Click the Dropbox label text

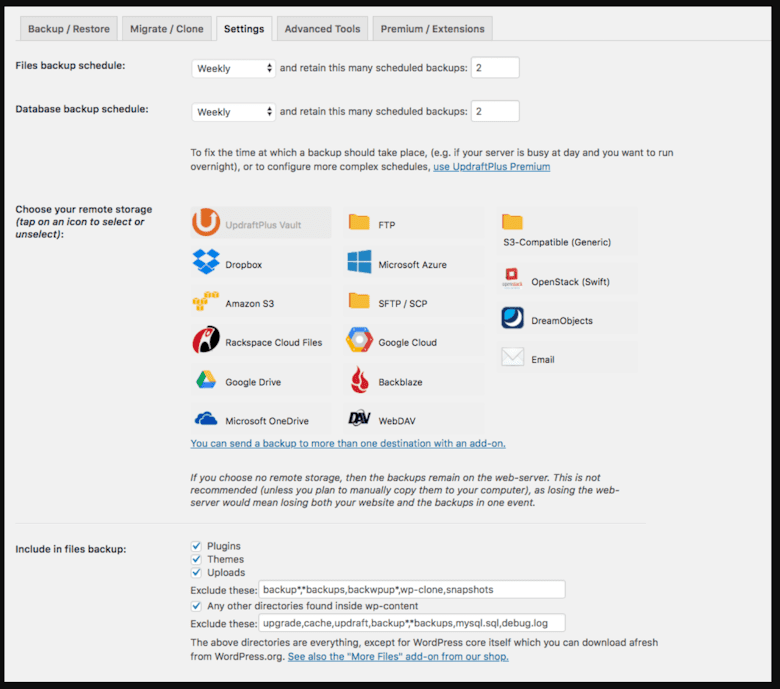(x=243, y=265)
